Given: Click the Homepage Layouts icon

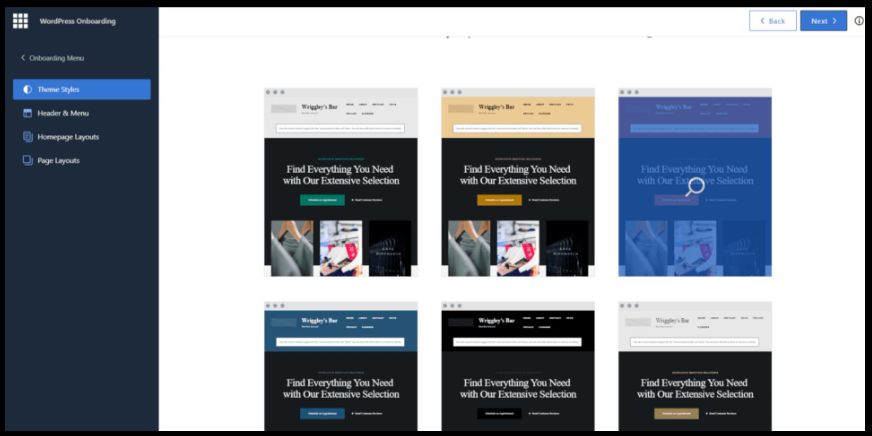Looking at the screenshot, I should click(27, 137).
